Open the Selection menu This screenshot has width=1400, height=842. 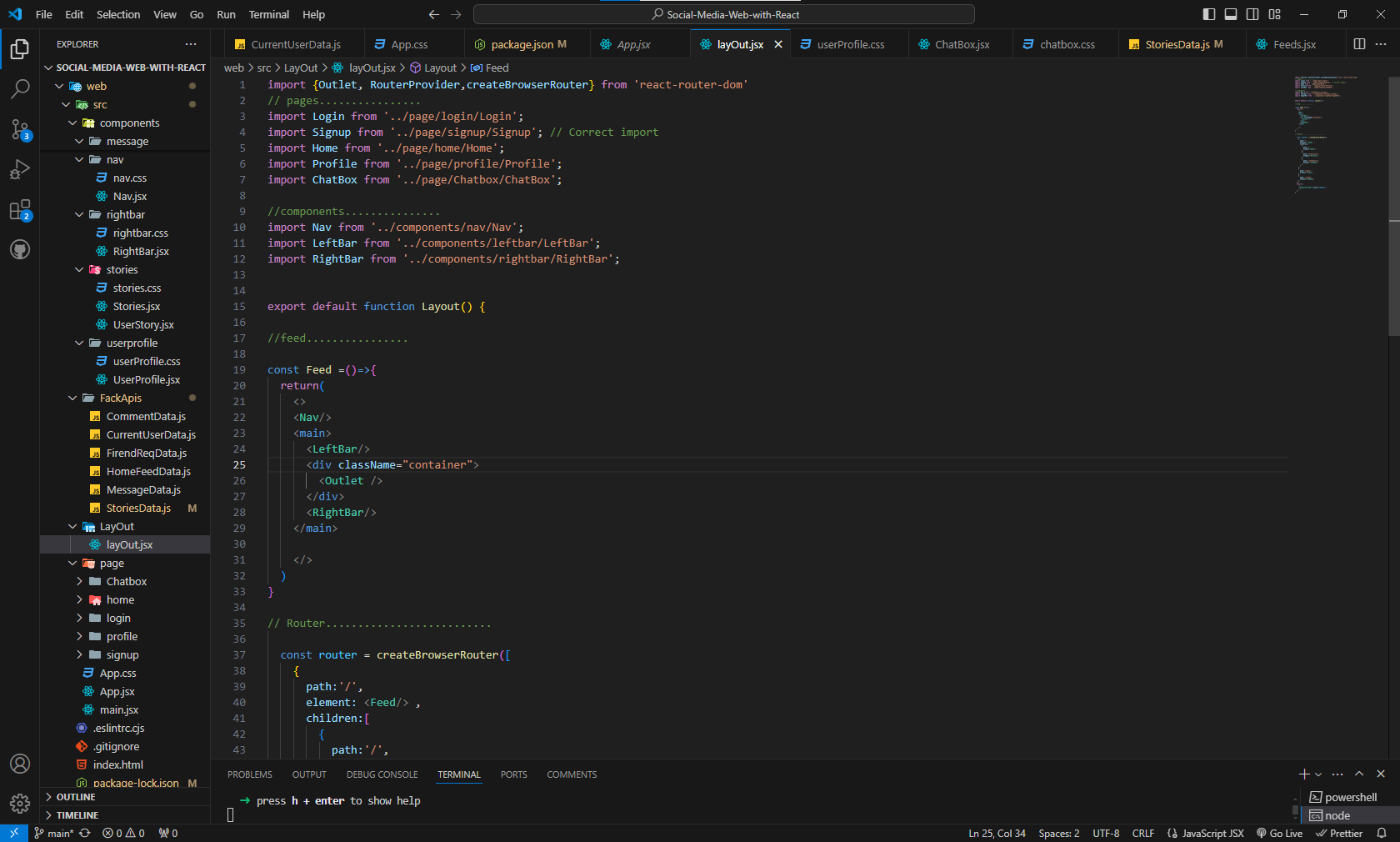pos(118,14)
